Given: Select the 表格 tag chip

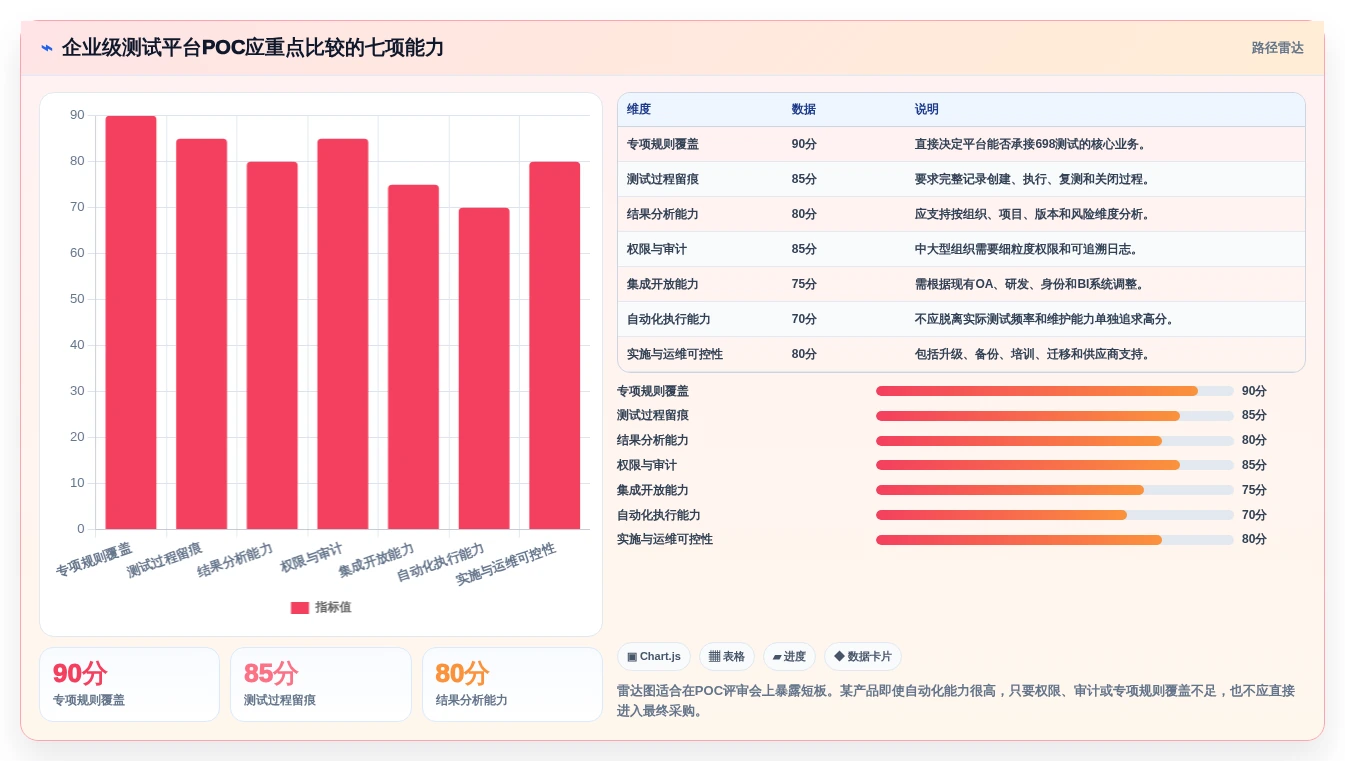Looking at the screenshot, I should 727,657.
